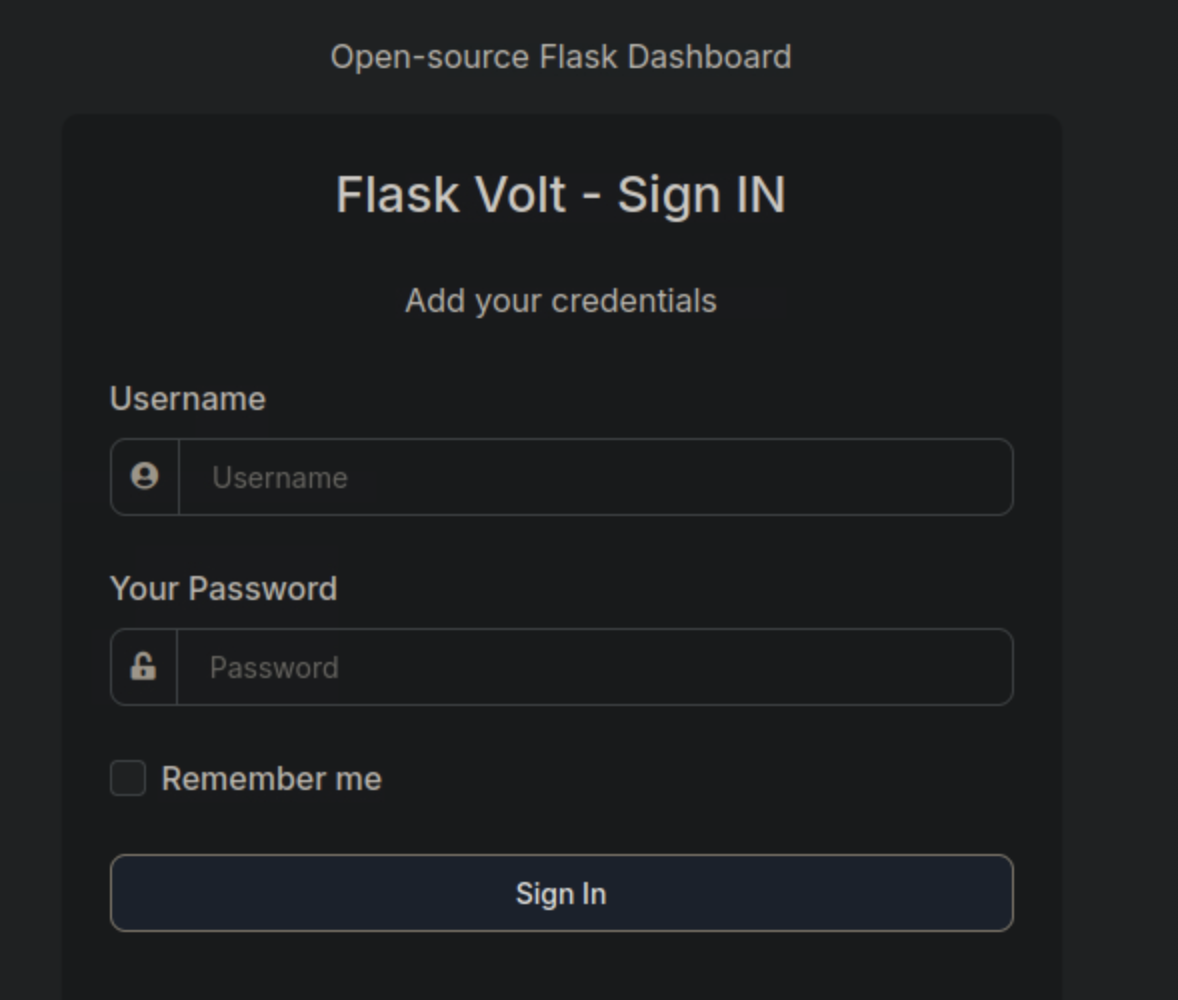The width and height of the screenshot is (1178, 1000).
Task: Click the user avatar icon beside Username
Action: 145,477
